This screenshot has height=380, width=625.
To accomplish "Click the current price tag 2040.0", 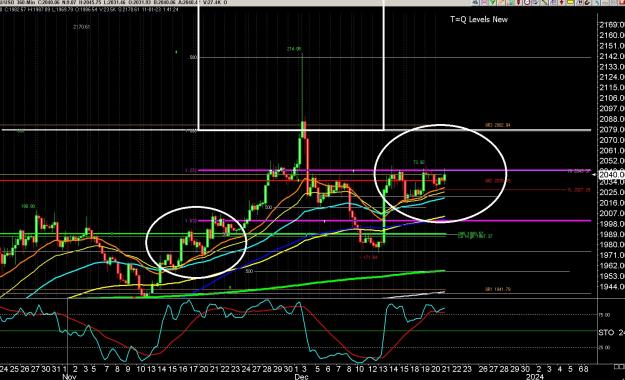I will pyautogui.click(x=612, y=175).
